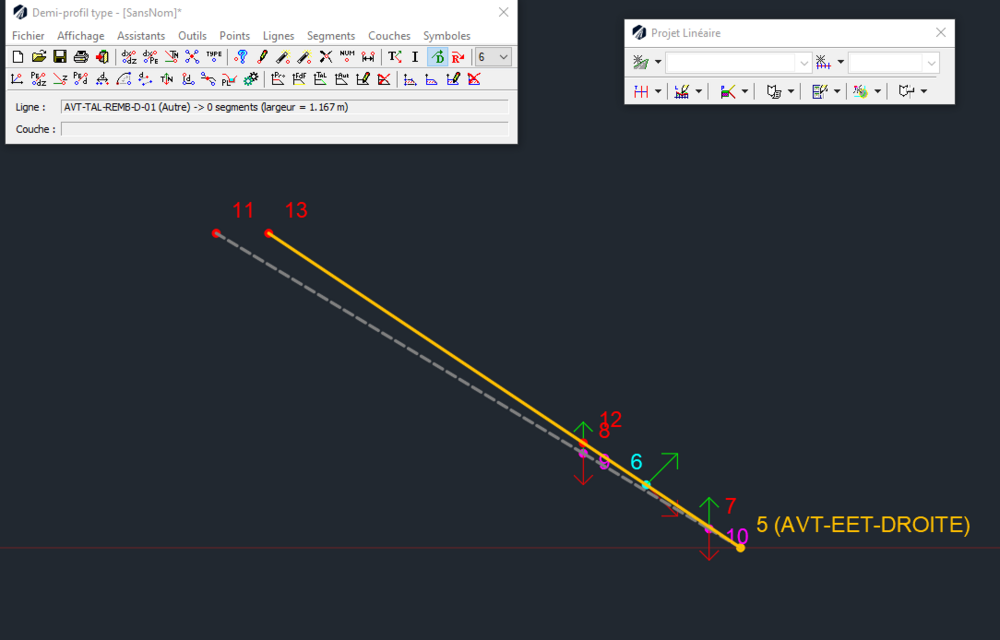Viewport: 1000px width, 640px height.
Task: Click the point label 5 (AVT-EET-DROITE)
Action: pos(863,525)
